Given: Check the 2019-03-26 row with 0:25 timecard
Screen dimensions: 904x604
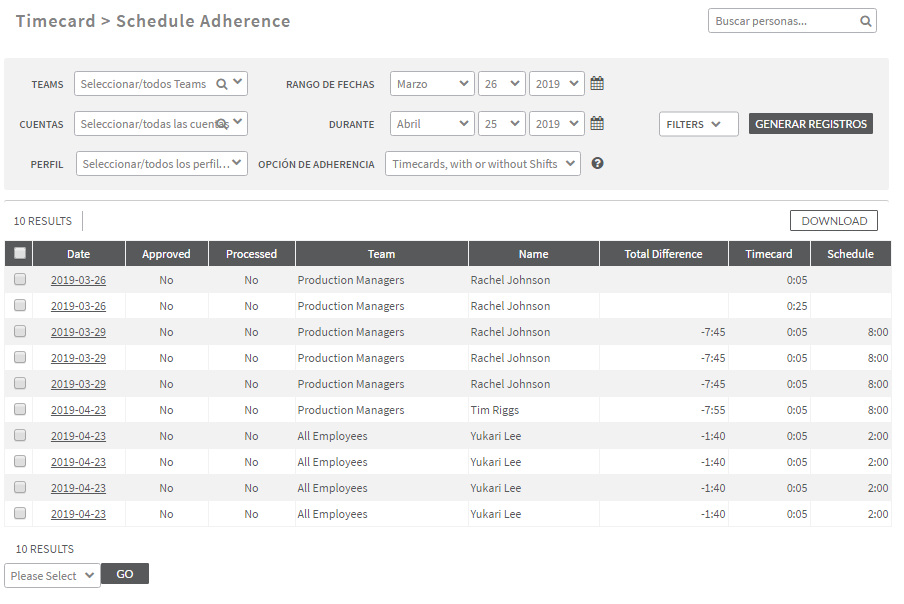Looking at the screenshot, I should (x=20, y=305).
